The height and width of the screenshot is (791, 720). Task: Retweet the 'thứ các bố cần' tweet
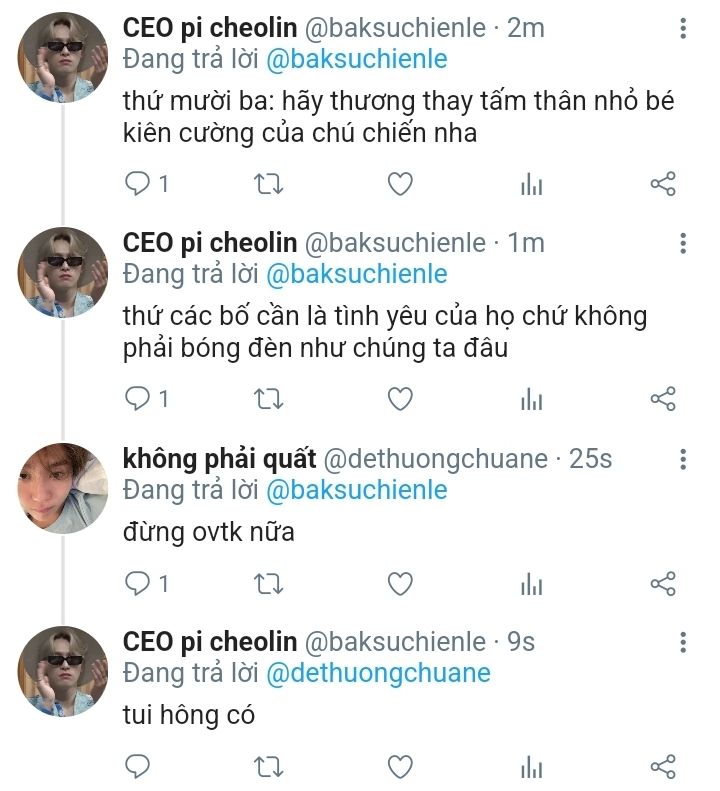click(269, 399)
